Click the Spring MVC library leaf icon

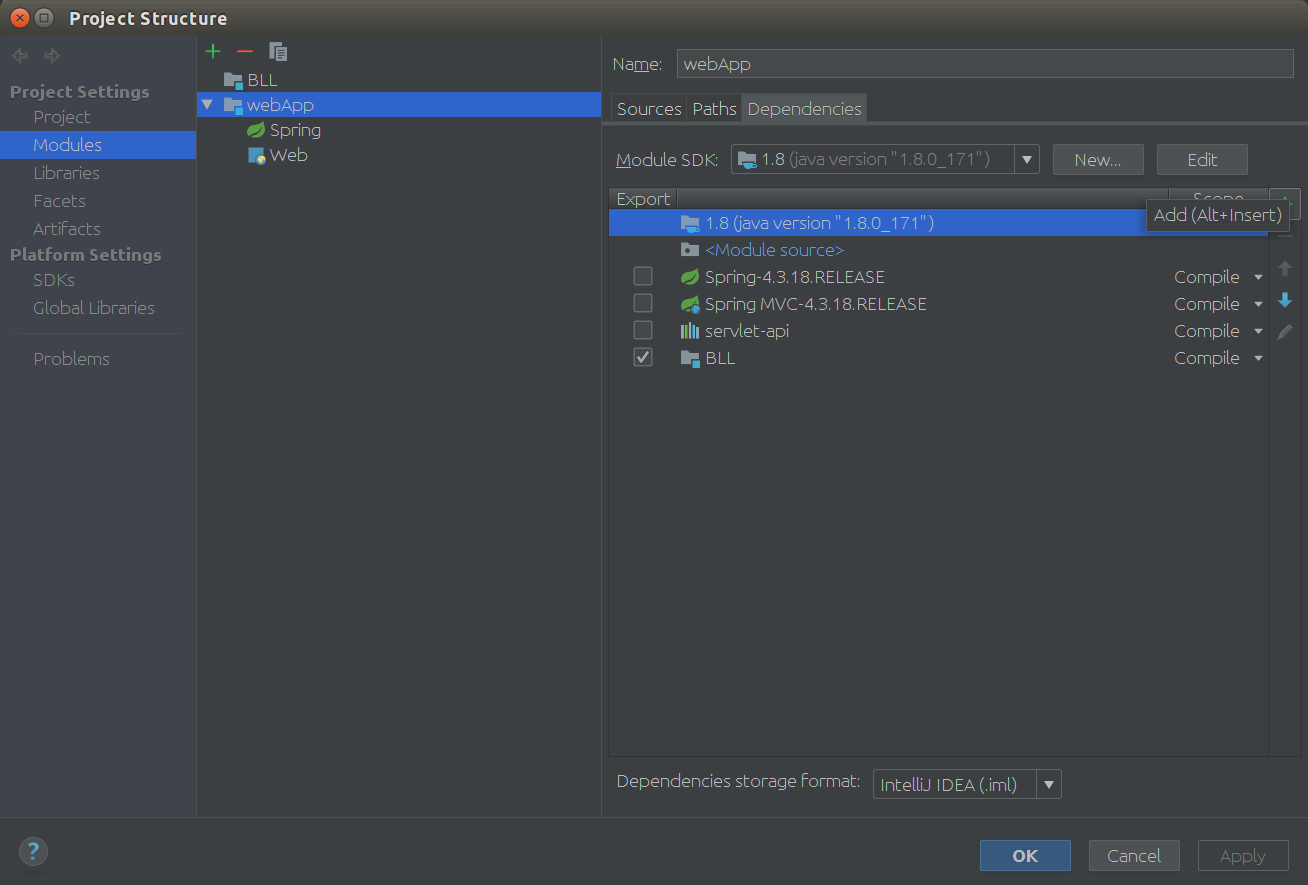click(x=690, y=304)
